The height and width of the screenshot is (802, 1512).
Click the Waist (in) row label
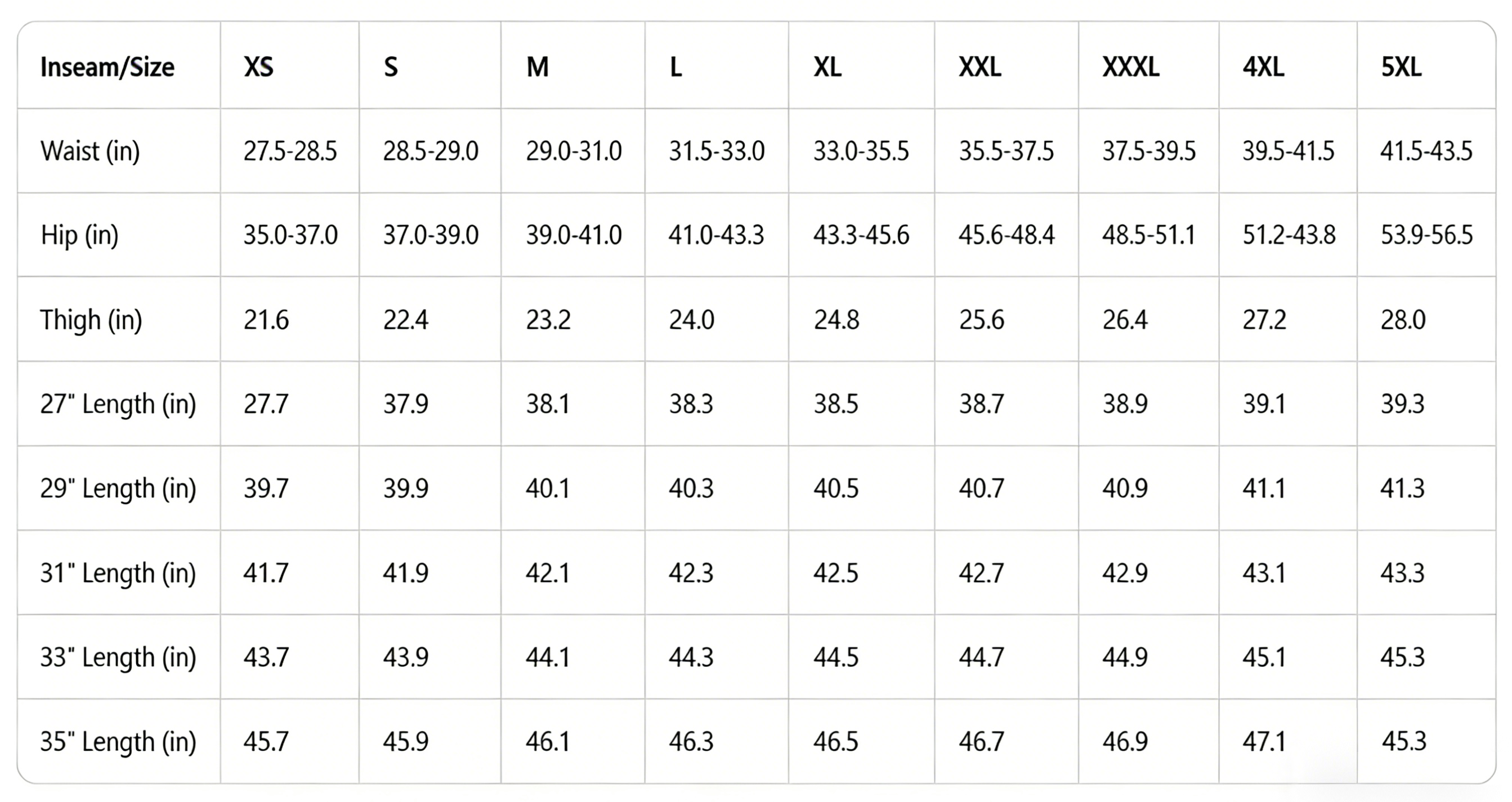[90, 151]
